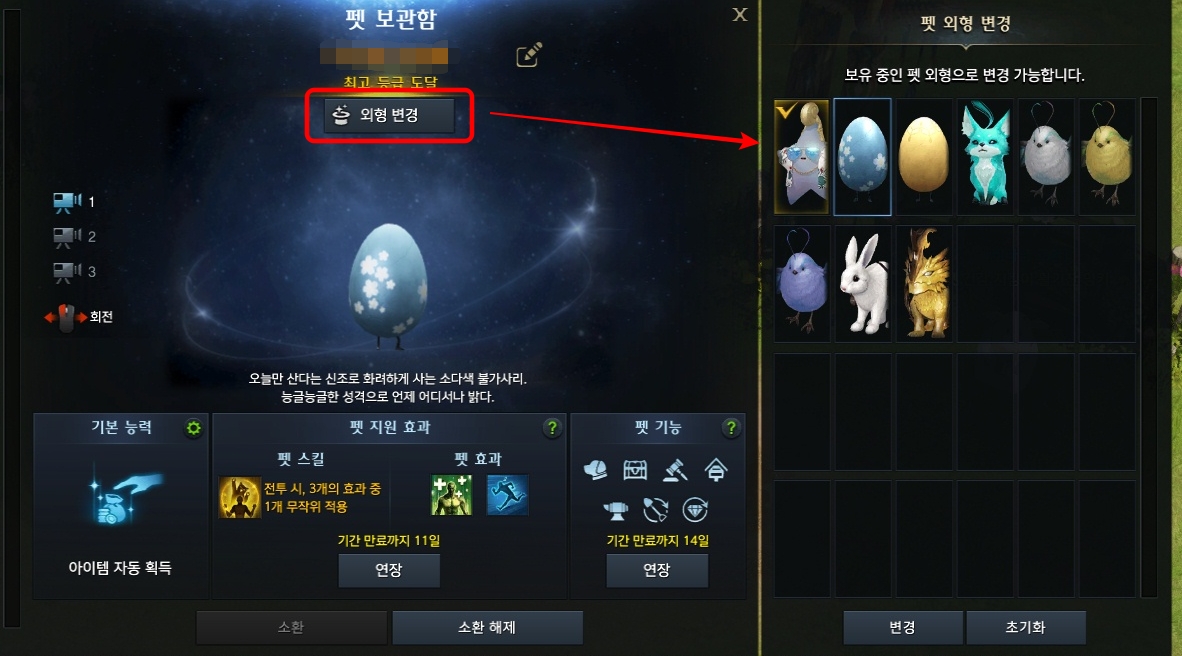Select the teal fox pet appearance
This screenshot has height=656, width=1182.
point(985,157)
